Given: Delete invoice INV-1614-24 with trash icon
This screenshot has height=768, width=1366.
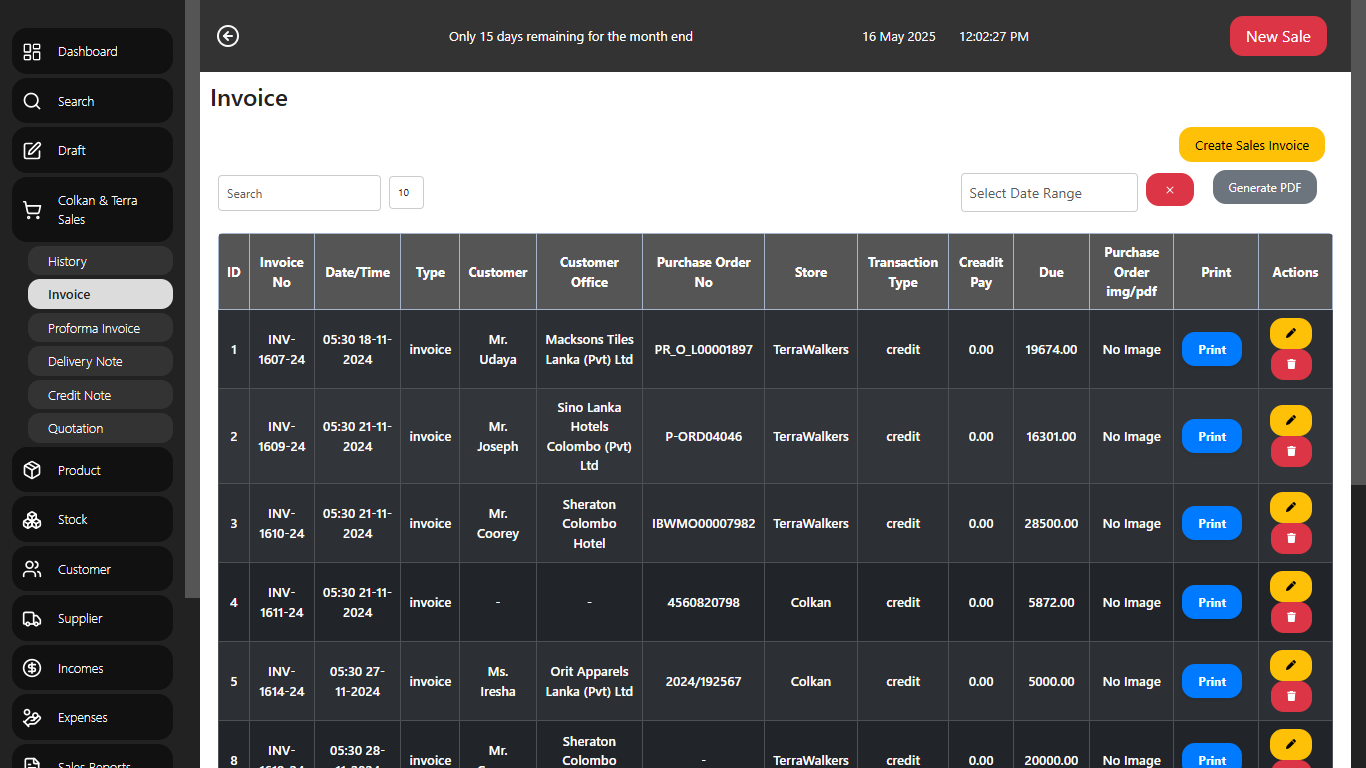Looking at the screenshot, I should coord(1290,696).
